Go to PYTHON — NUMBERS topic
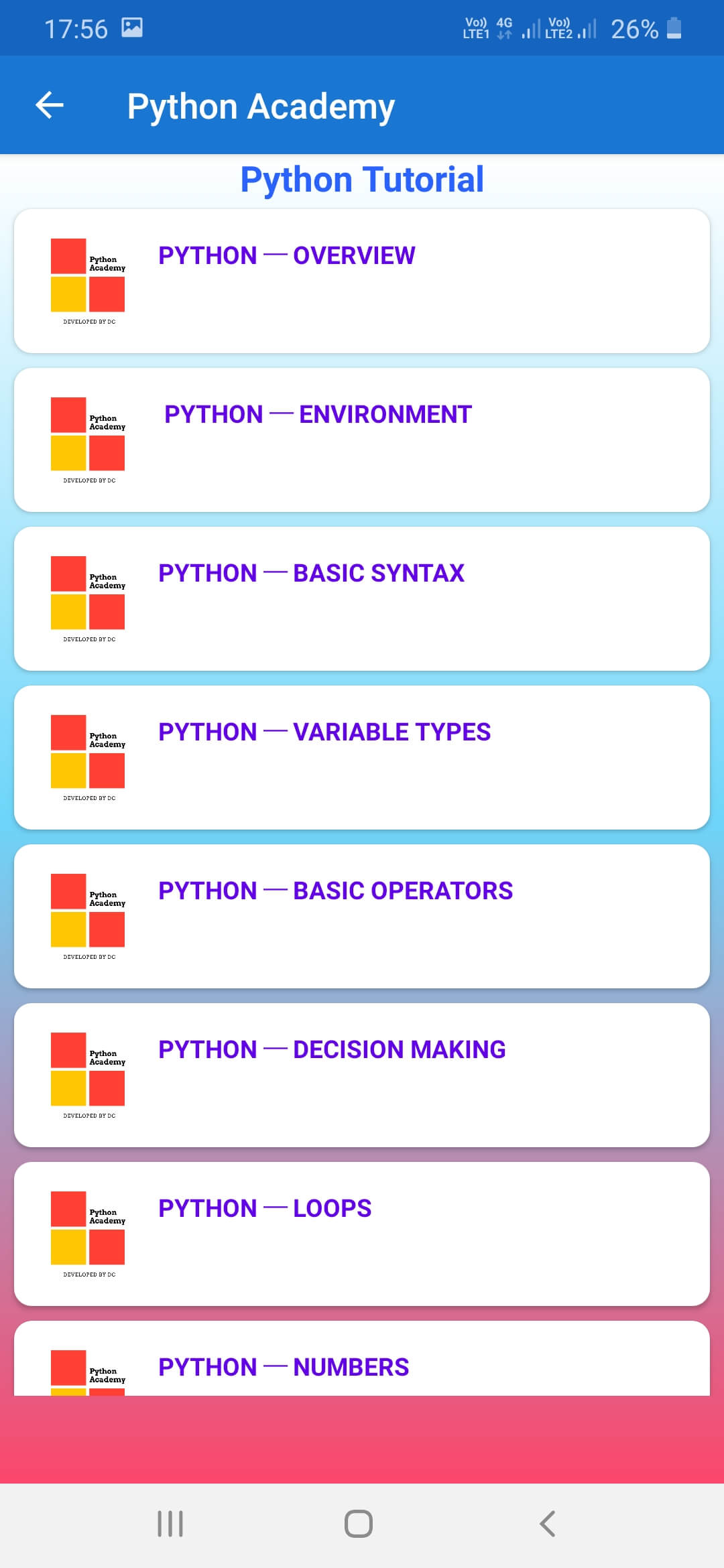This screenshot has width=724, height=1568. 284,1367
